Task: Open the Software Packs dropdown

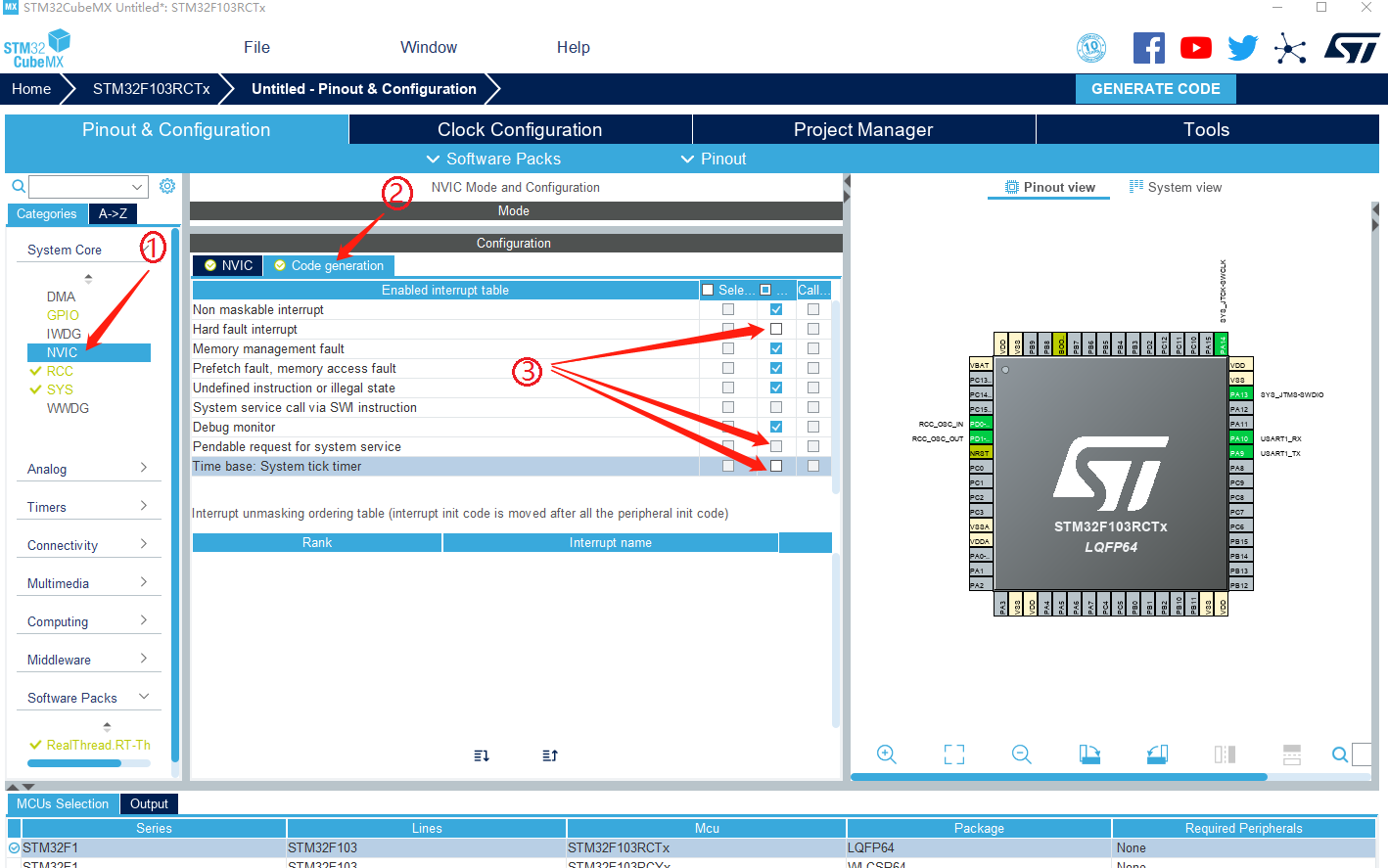Action: [494, 159]
